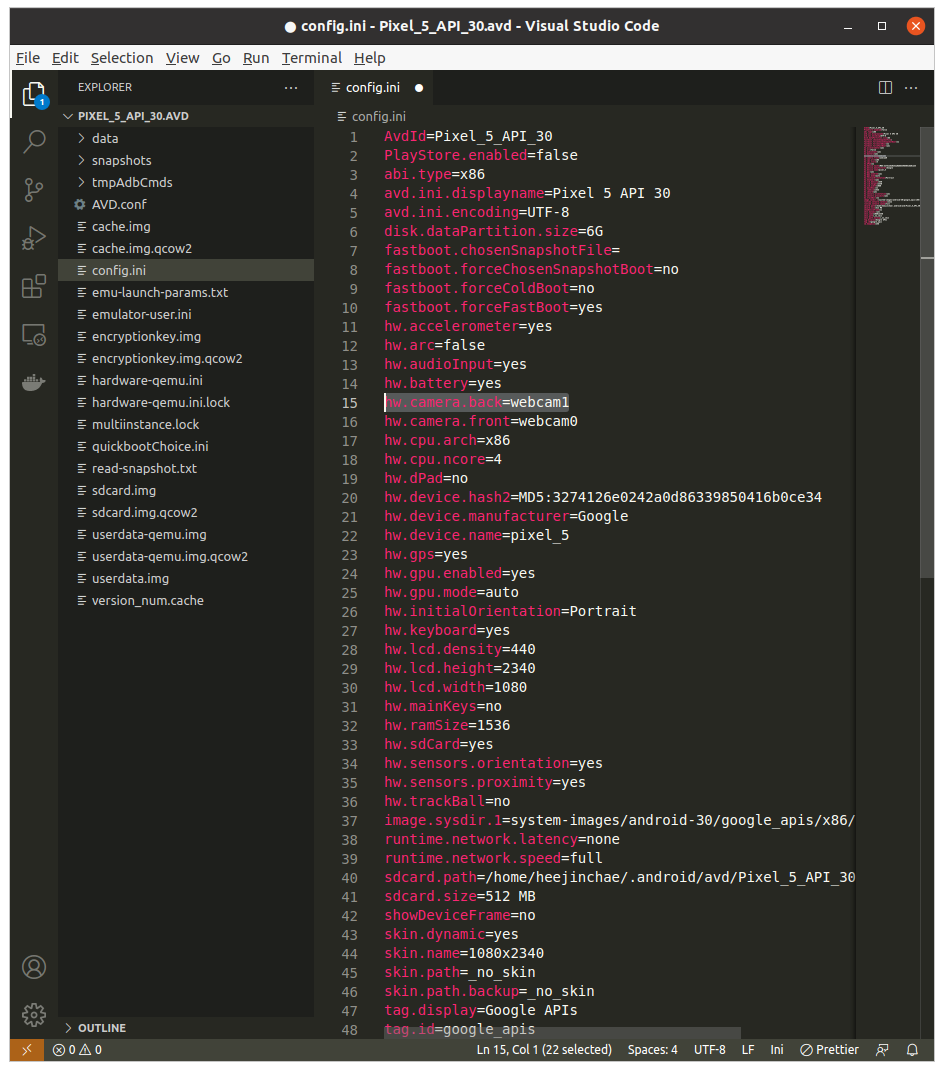This screenshot has height=1071, width=944.
Task: Open Explorer Views and More Actions ellipsis
Action: point(291,87)
